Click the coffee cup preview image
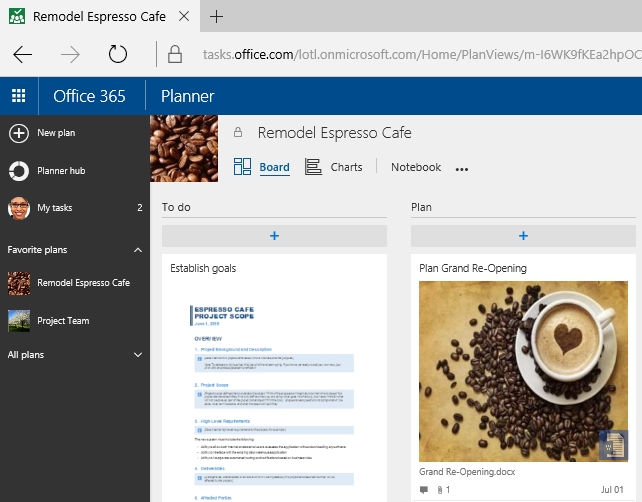 click(523, 371)
